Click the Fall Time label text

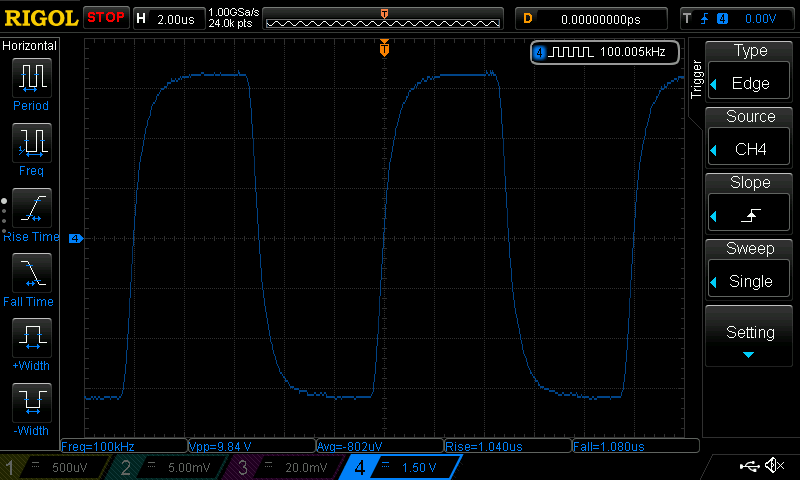29,301
